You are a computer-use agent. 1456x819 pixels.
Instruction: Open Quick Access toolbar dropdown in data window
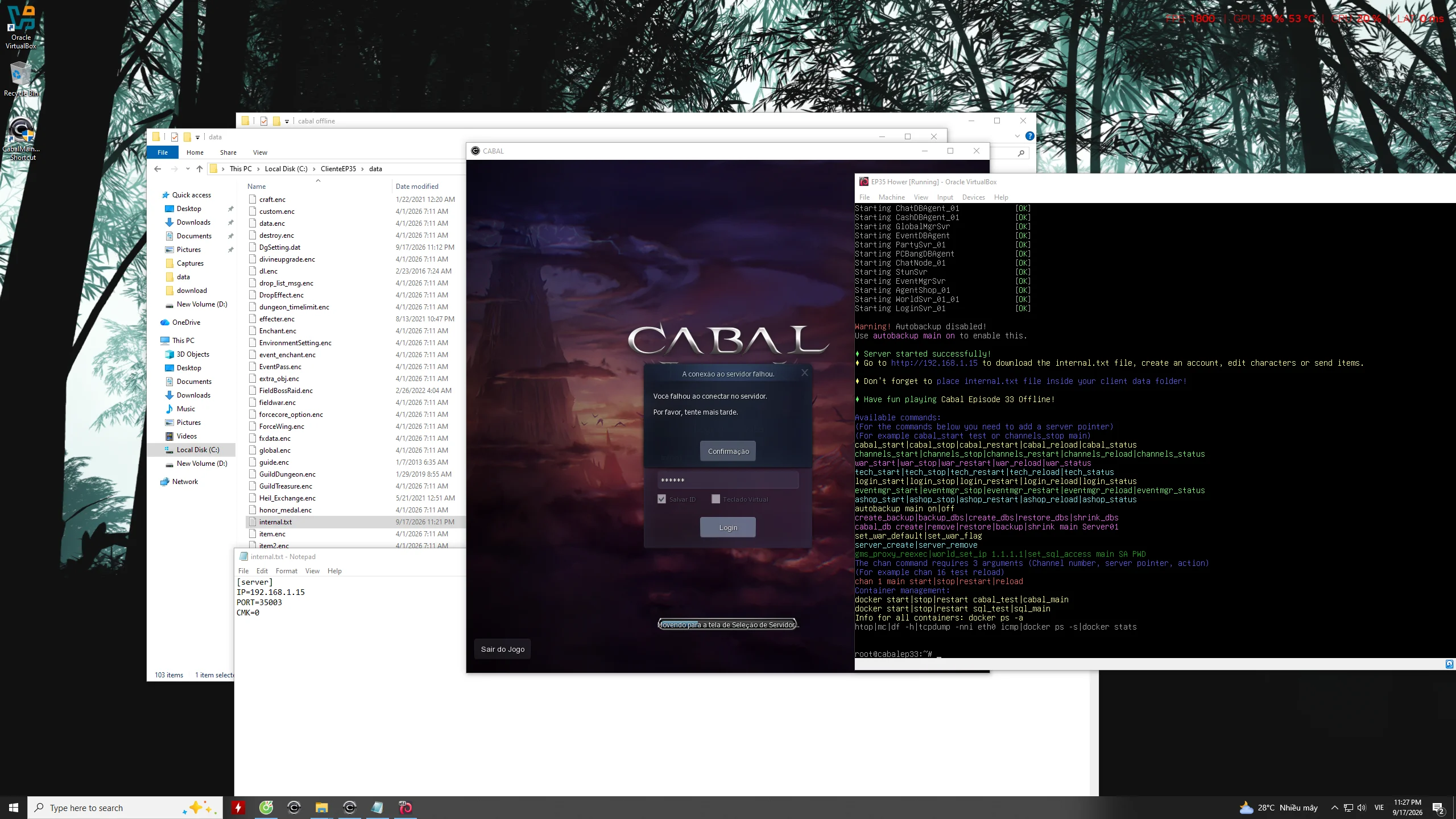[x=197, y=137]
